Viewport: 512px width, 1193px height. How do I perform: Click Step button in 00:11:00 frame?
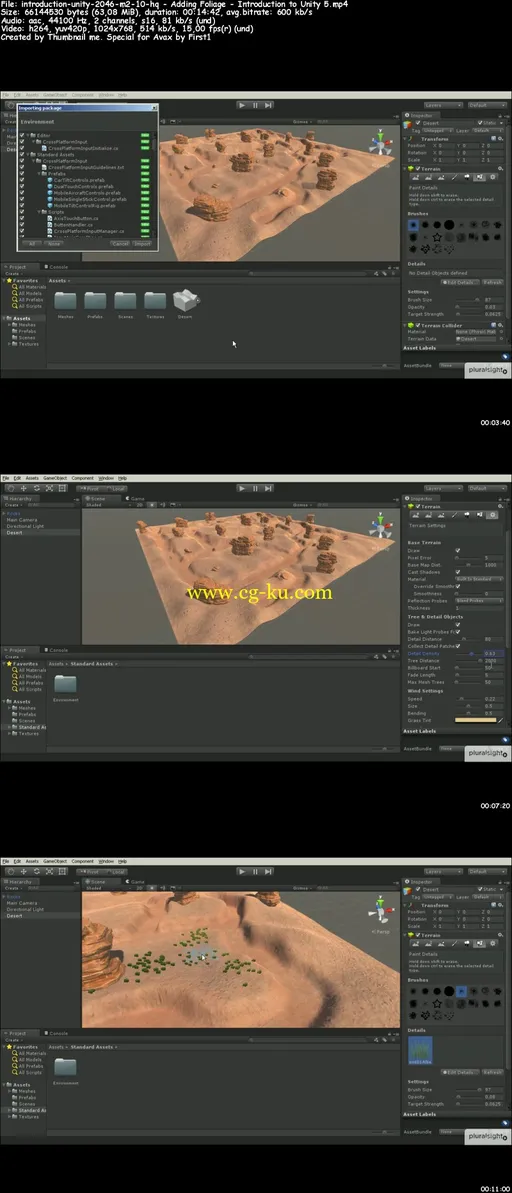point(269,872)
